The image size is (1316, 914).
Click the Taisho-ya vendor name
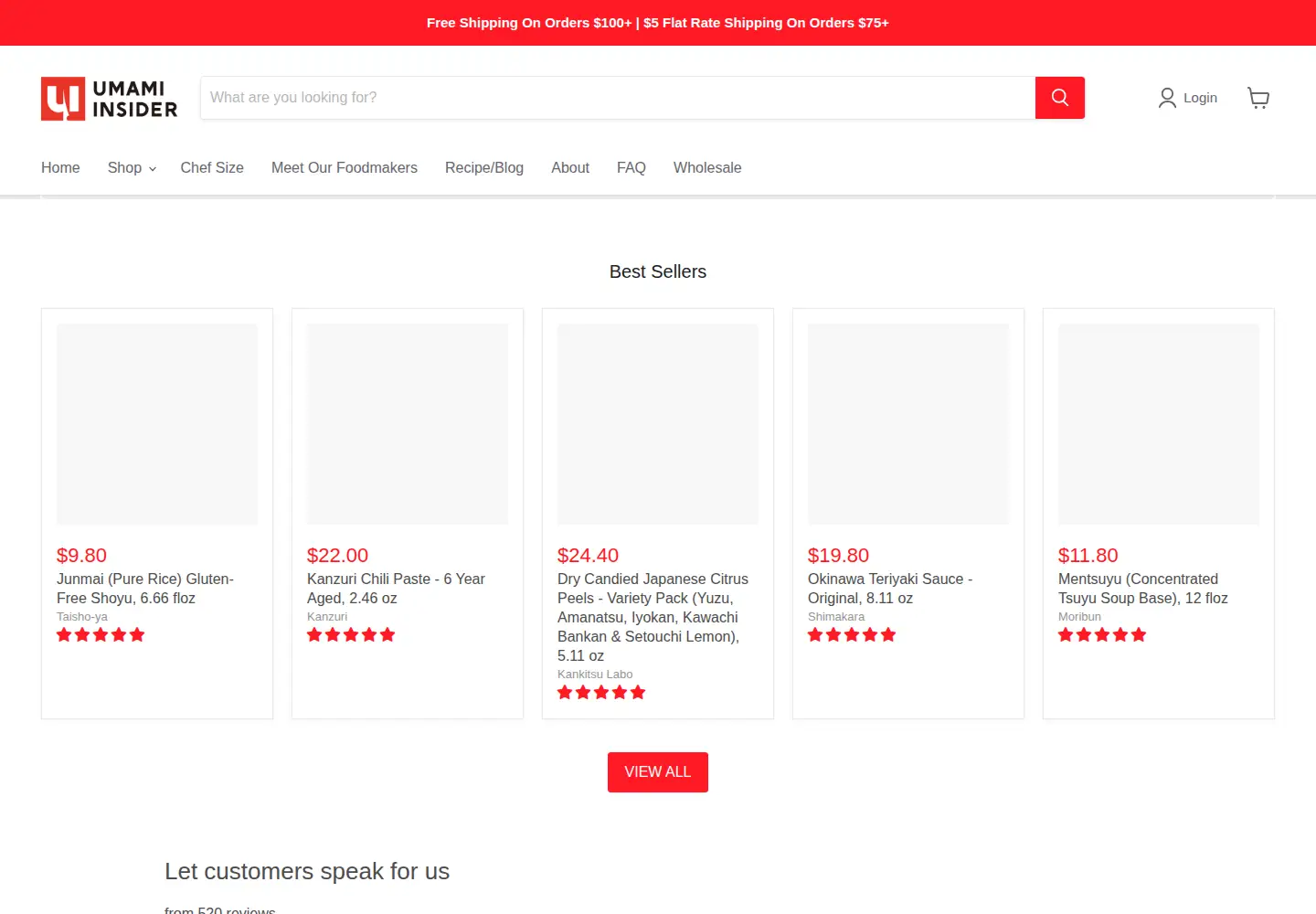tap(82, 617)
